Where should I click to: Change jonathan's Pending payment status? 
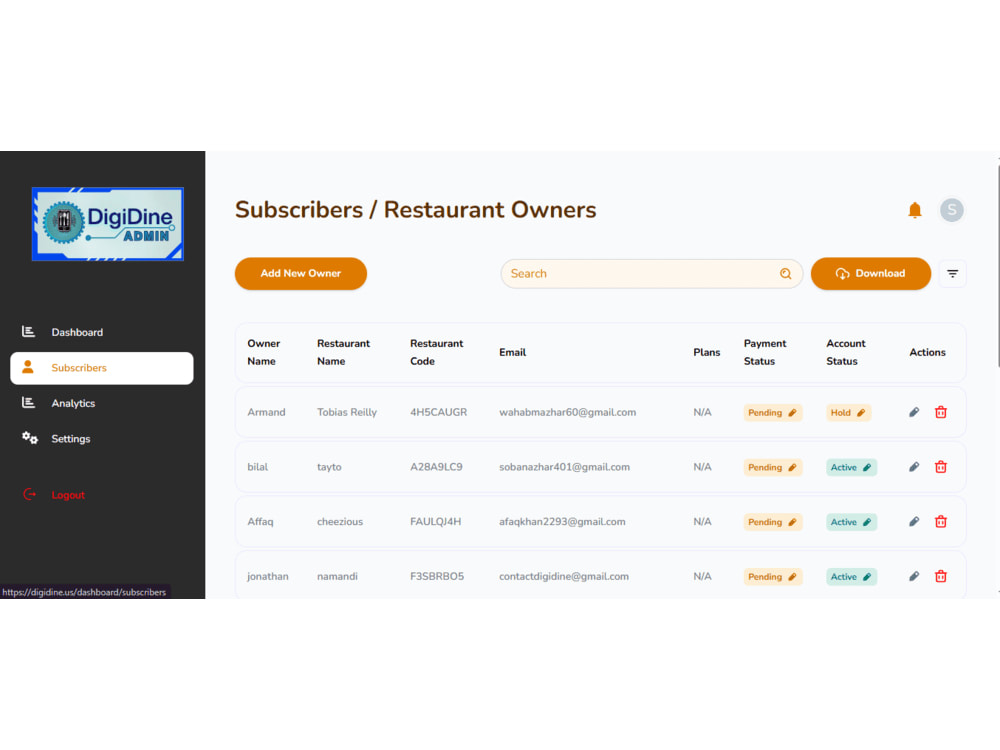pos(772,577)
